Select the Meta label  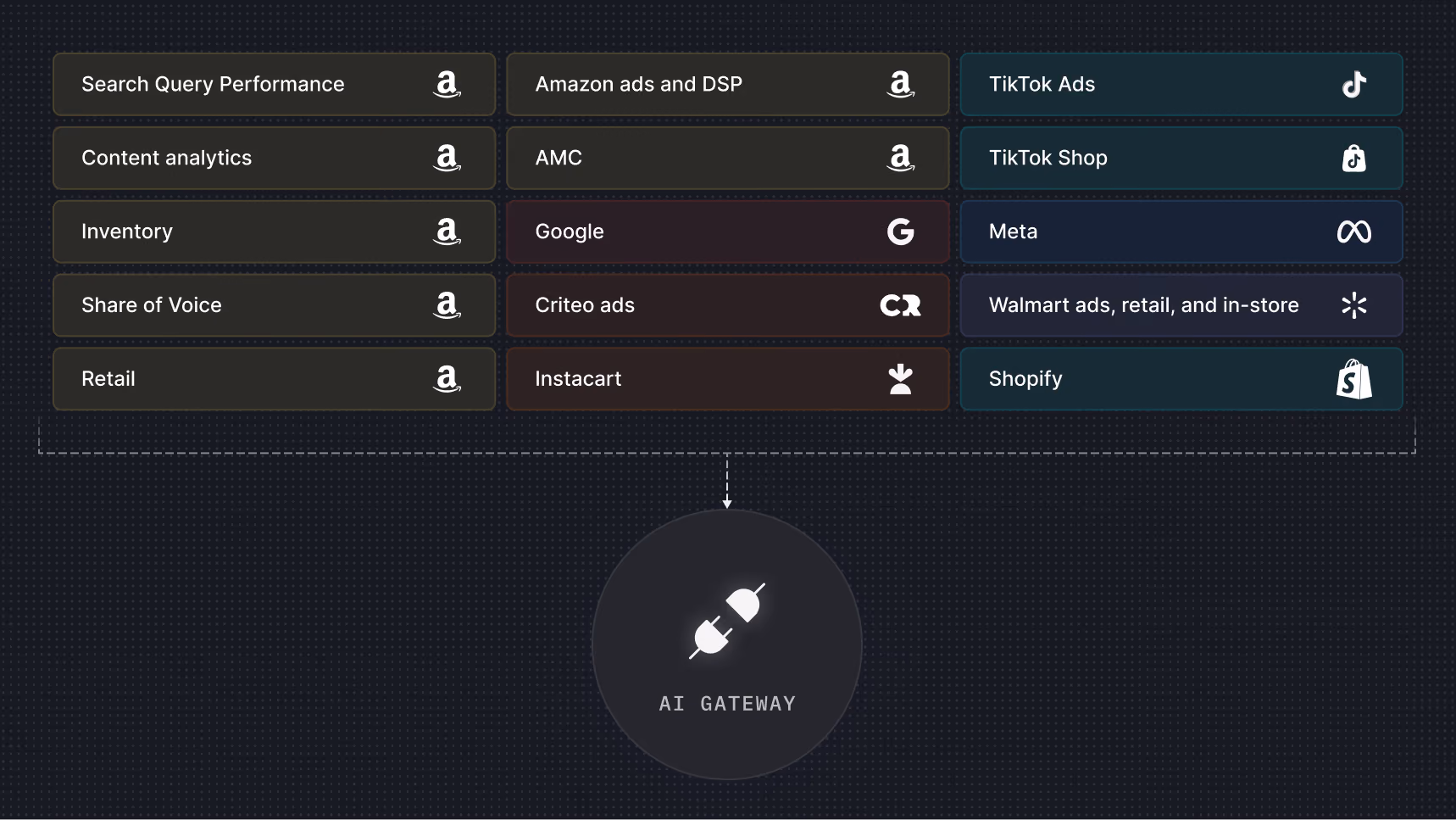[x=1014, y=231]
